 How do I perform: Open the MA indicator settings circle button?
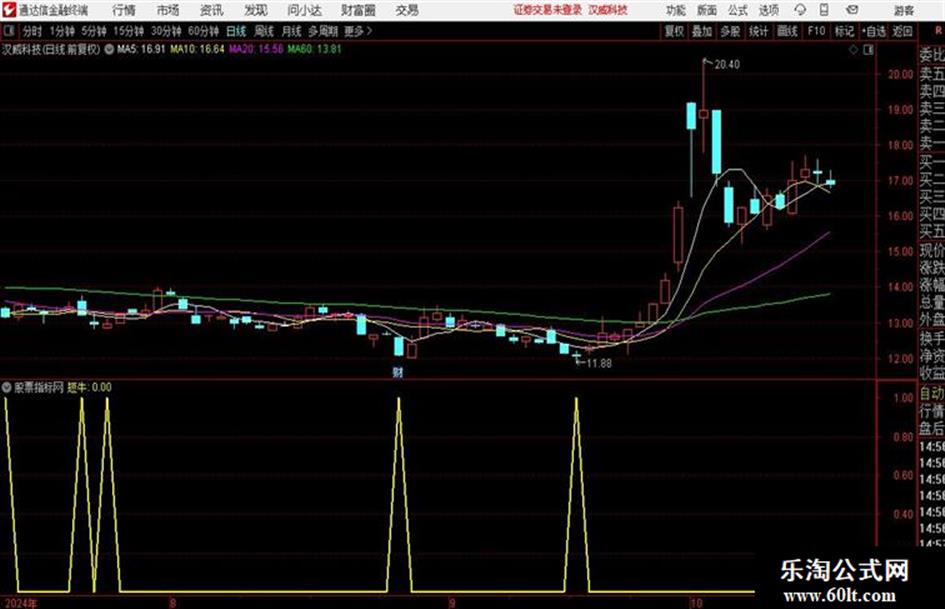tap(109, 49)
